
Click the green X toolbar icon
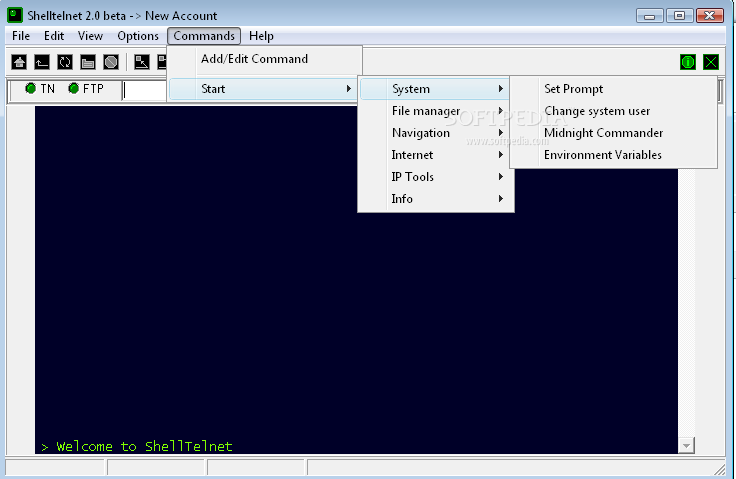point(711,62)
